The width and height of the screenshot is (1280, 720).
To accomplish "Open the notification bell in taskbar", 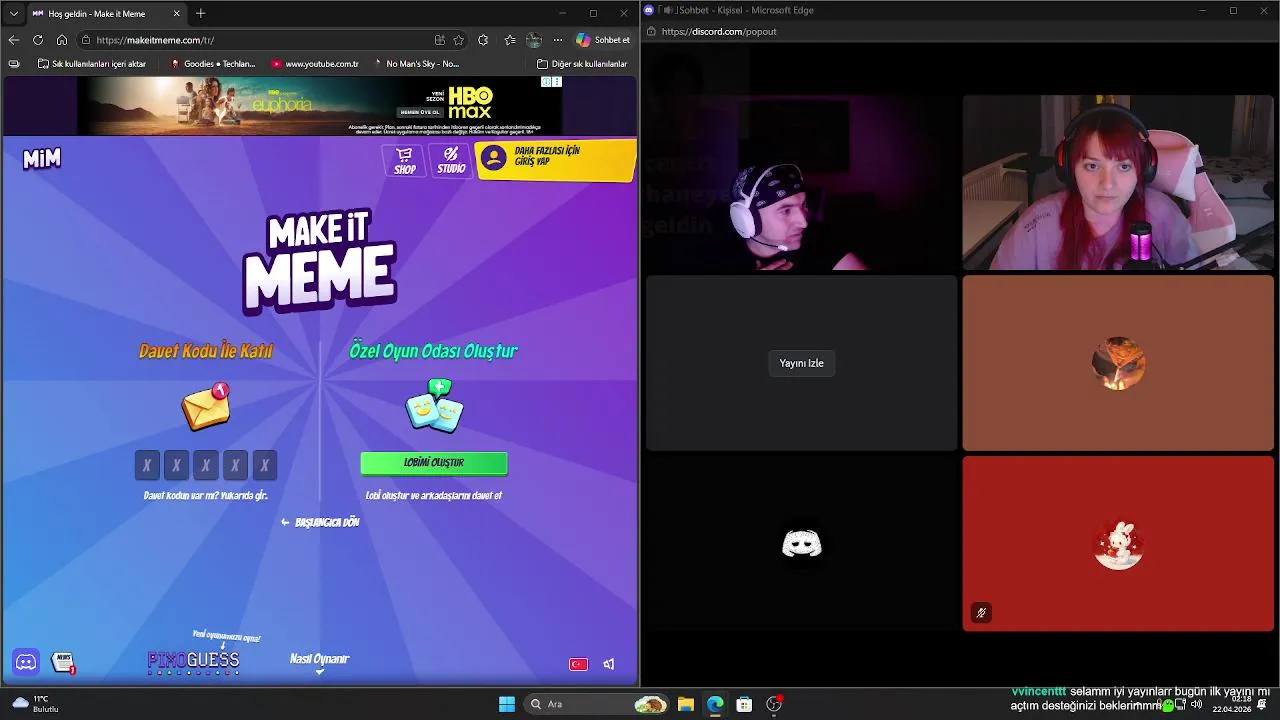I will pos(1262,704).
